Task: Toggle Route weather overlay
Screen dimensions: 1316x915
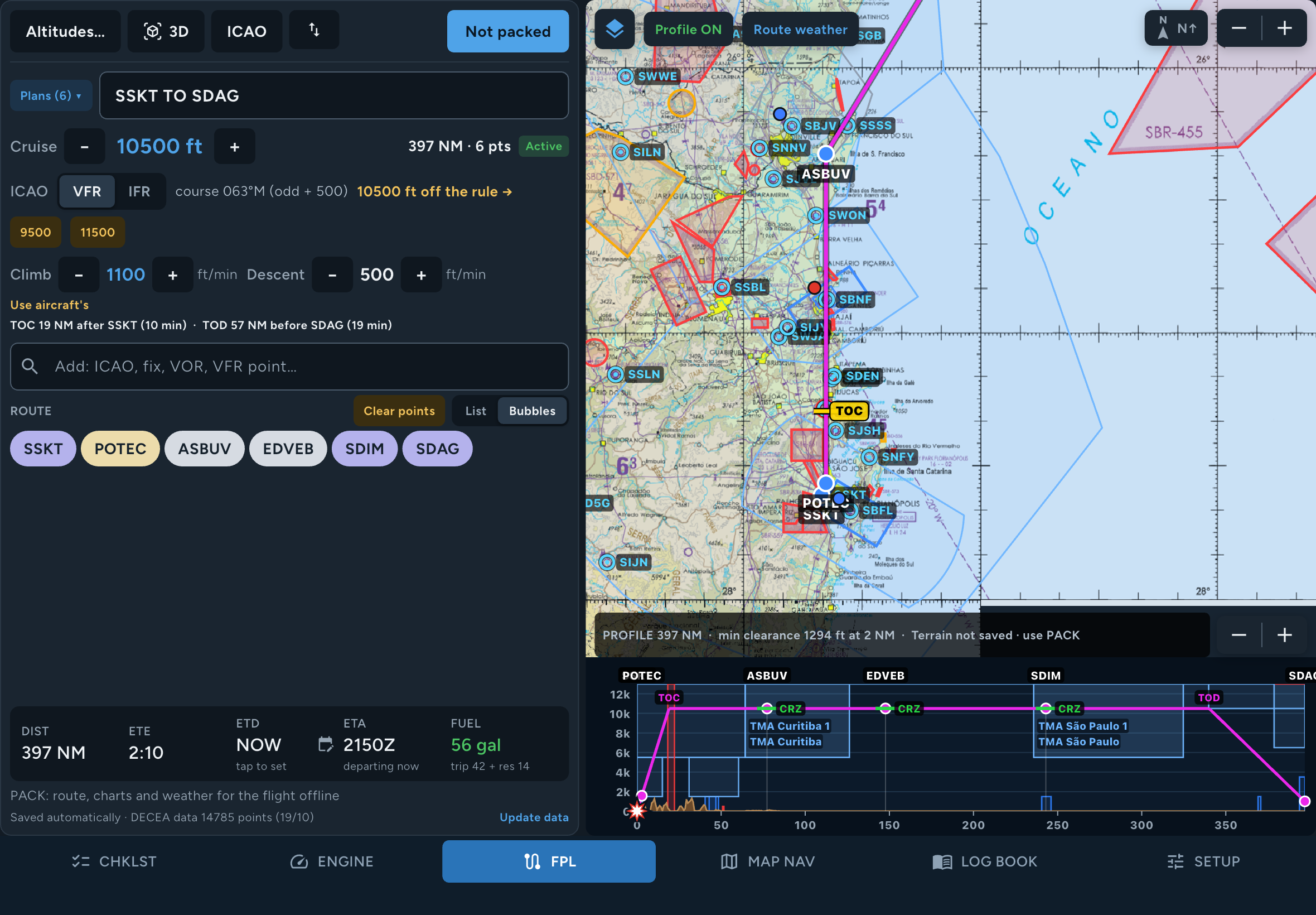Action: [x=800, y=29]
